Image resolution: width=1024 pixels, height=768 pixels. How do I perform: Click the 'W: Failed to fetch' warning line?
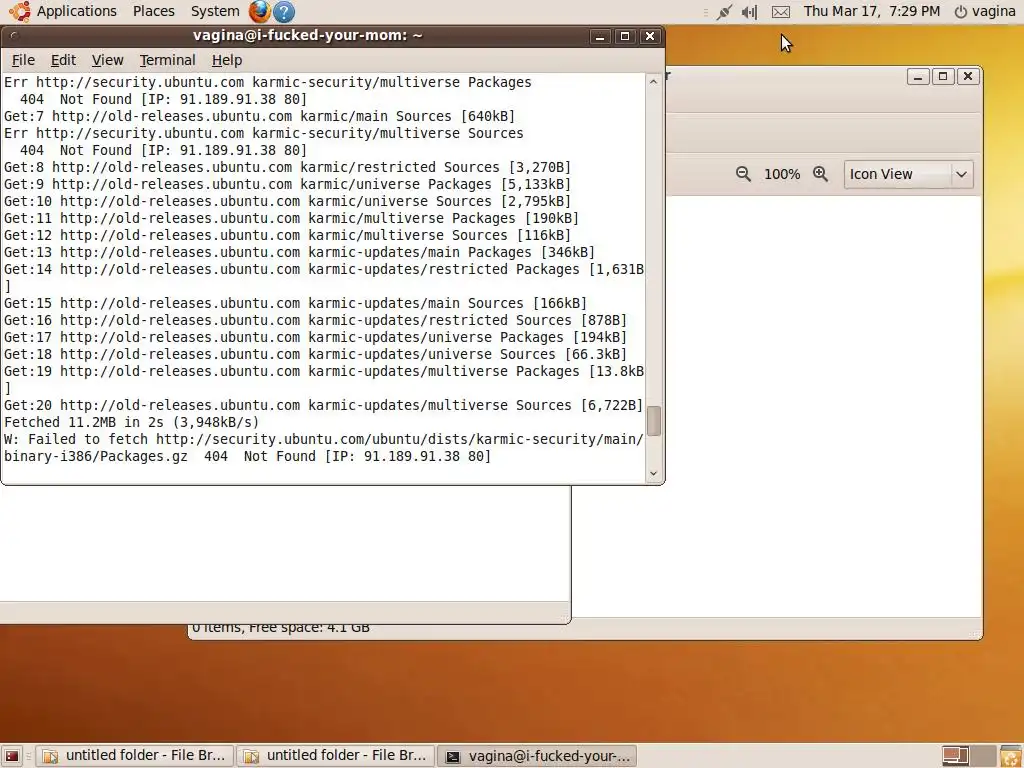(324, 447)
